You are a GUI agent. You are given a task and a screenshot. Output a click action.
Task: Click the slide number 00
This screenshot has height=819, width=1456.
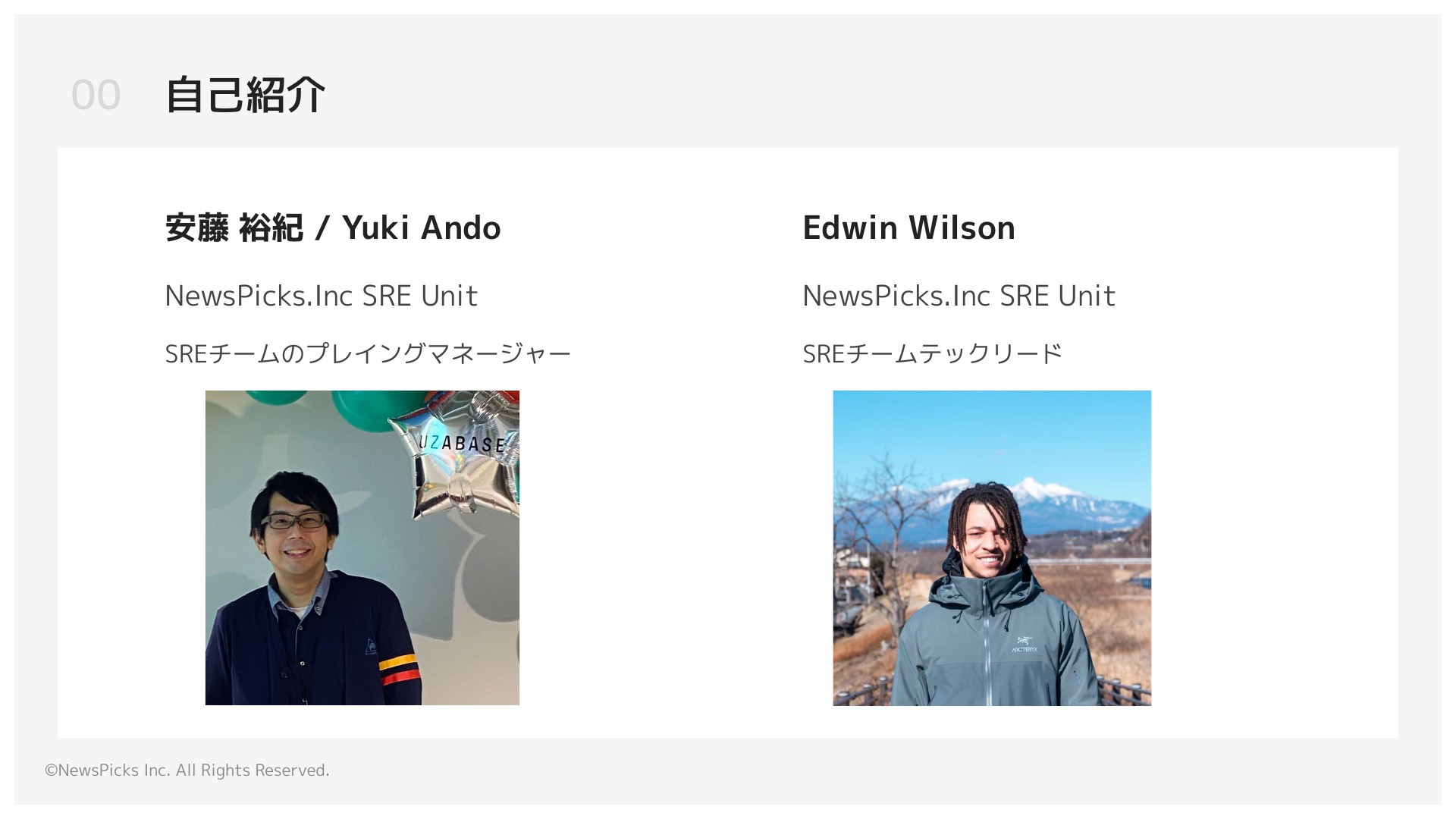coord(96,96)
